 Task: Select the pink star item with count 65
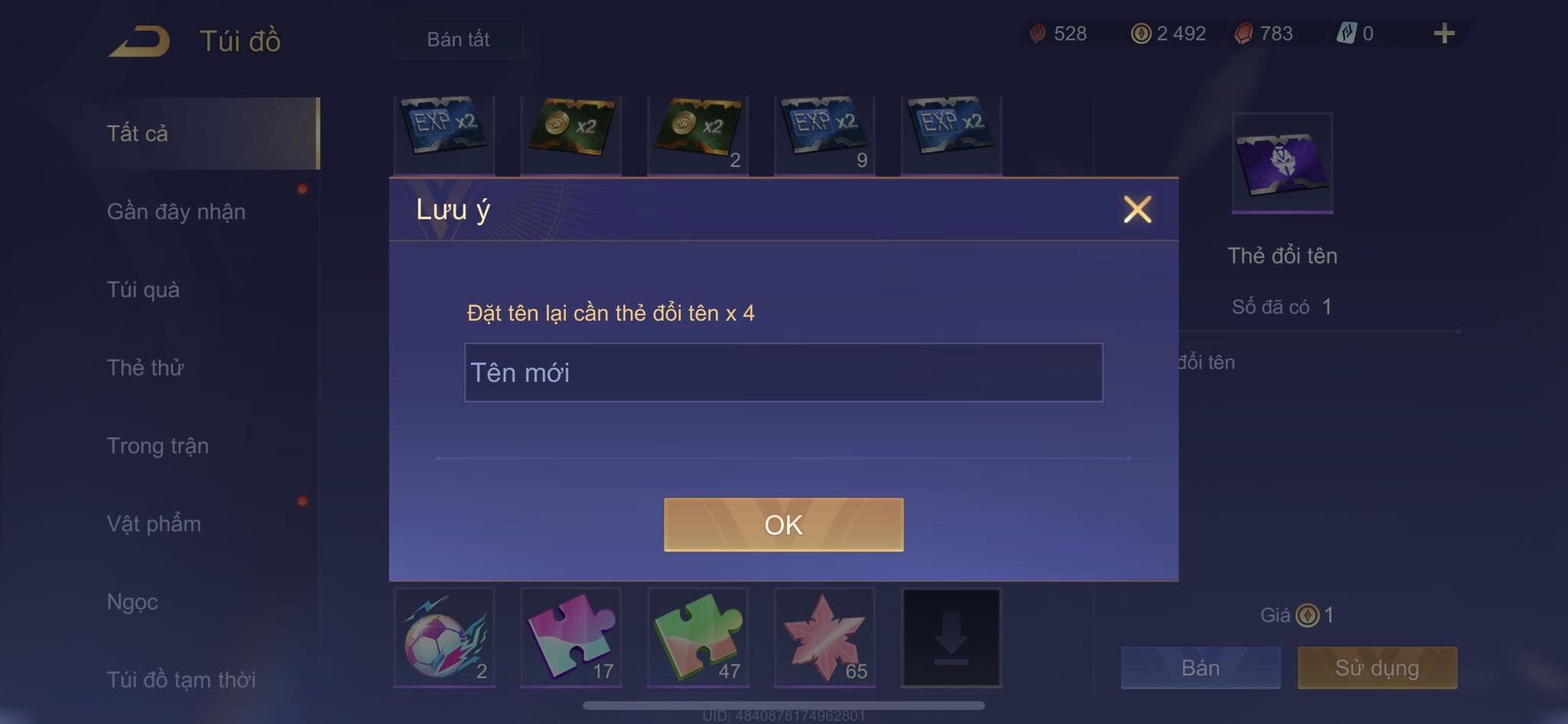pos(825,638)
